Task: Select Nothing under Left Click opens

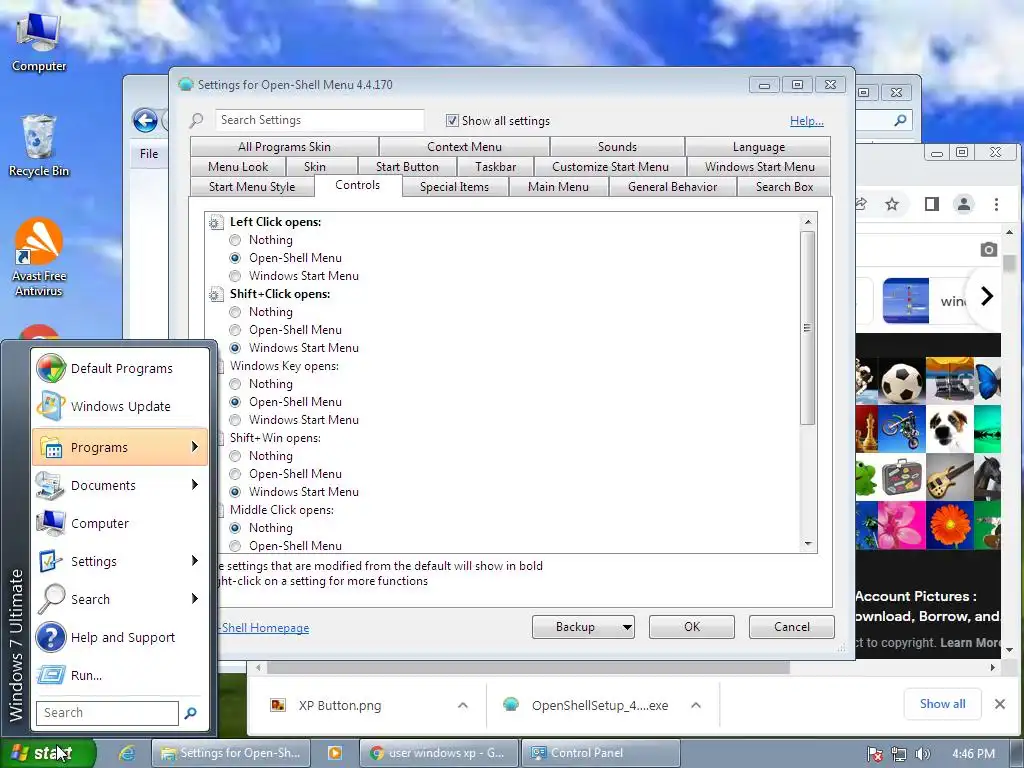Action: [235, 240]
